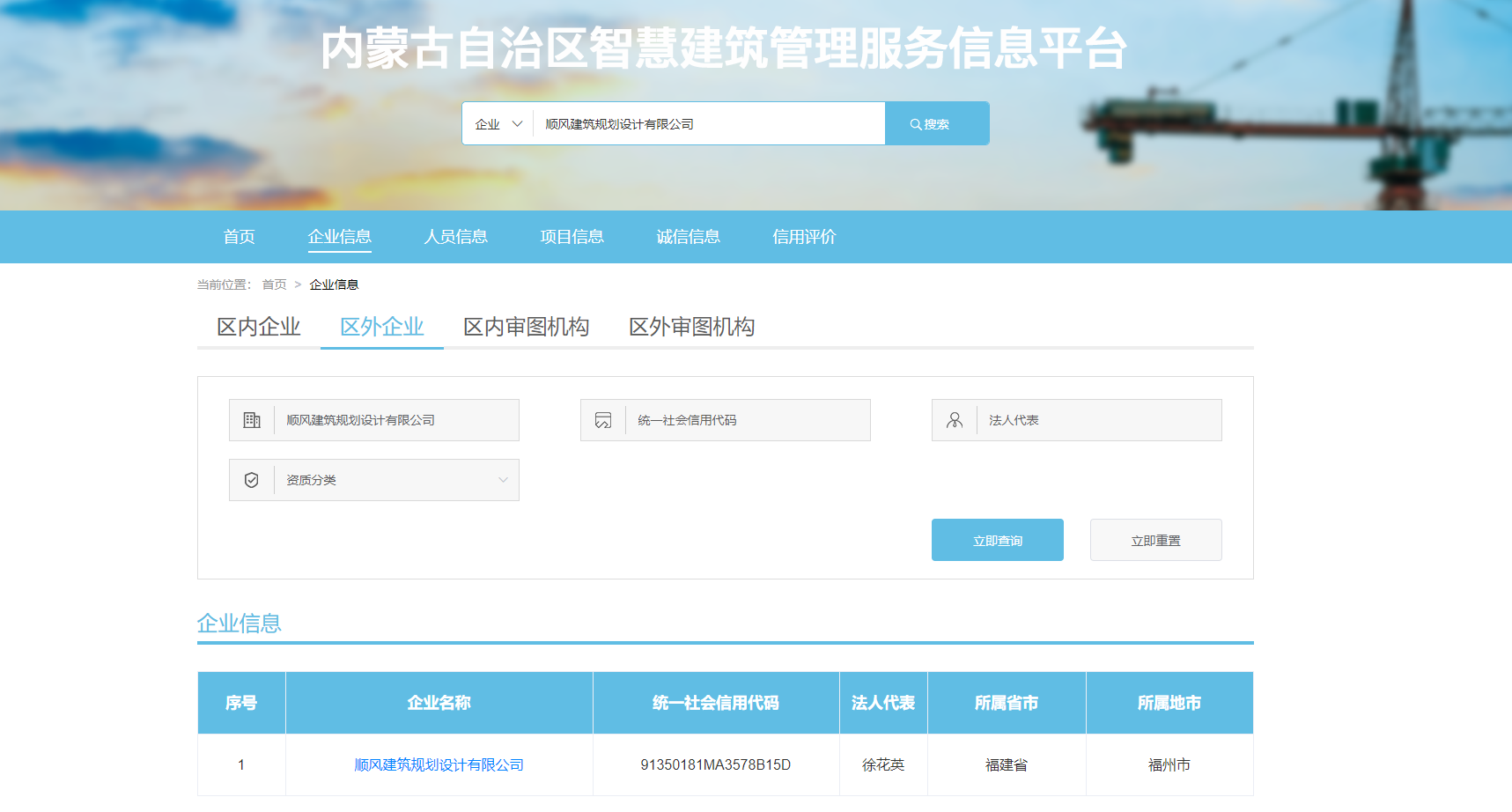
Task: Click the 立即查询 button
Action: click(x=998, y=540)
